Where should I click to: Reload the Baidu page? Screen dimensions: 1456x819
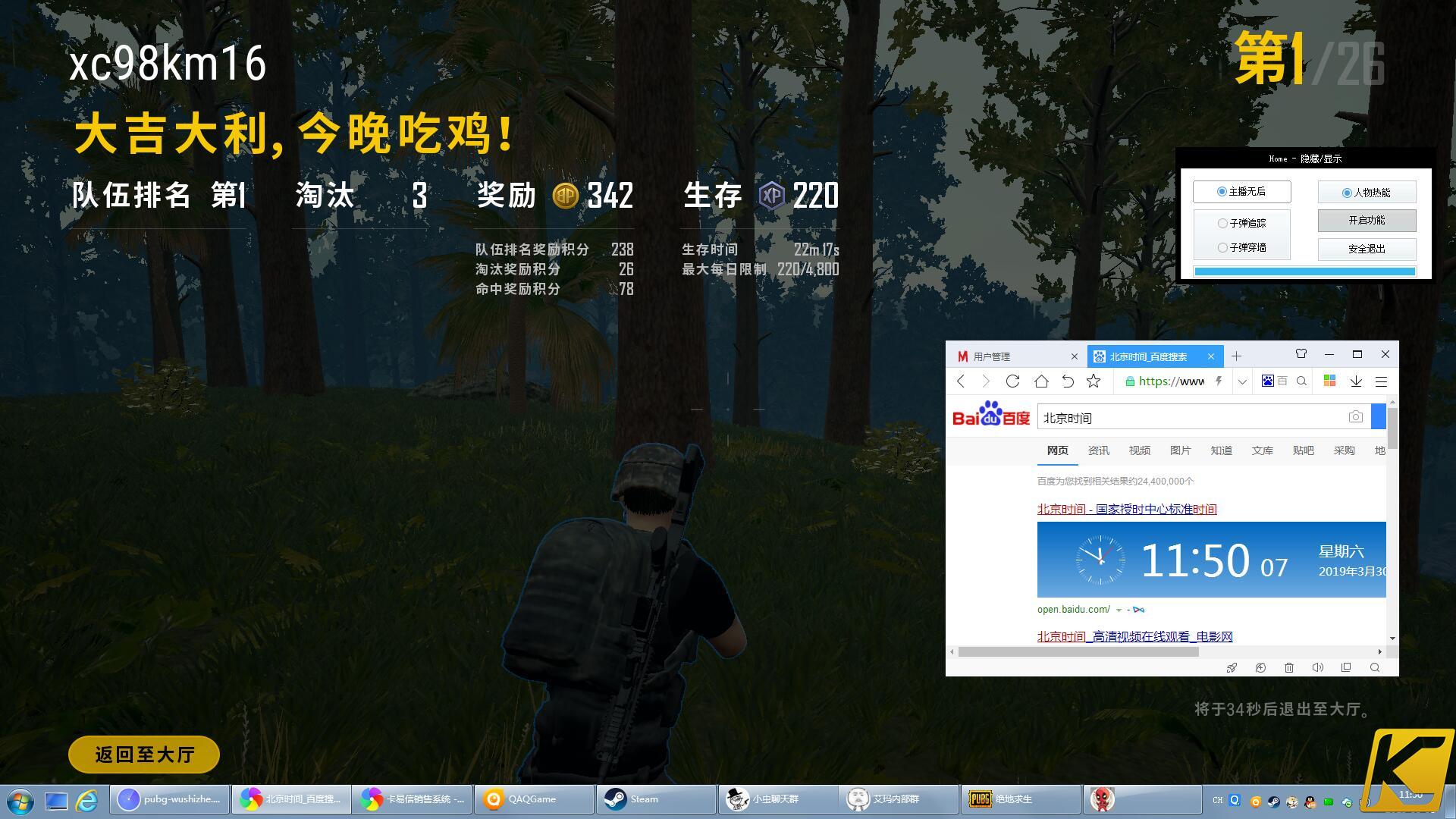click(x=1012, y=381)
